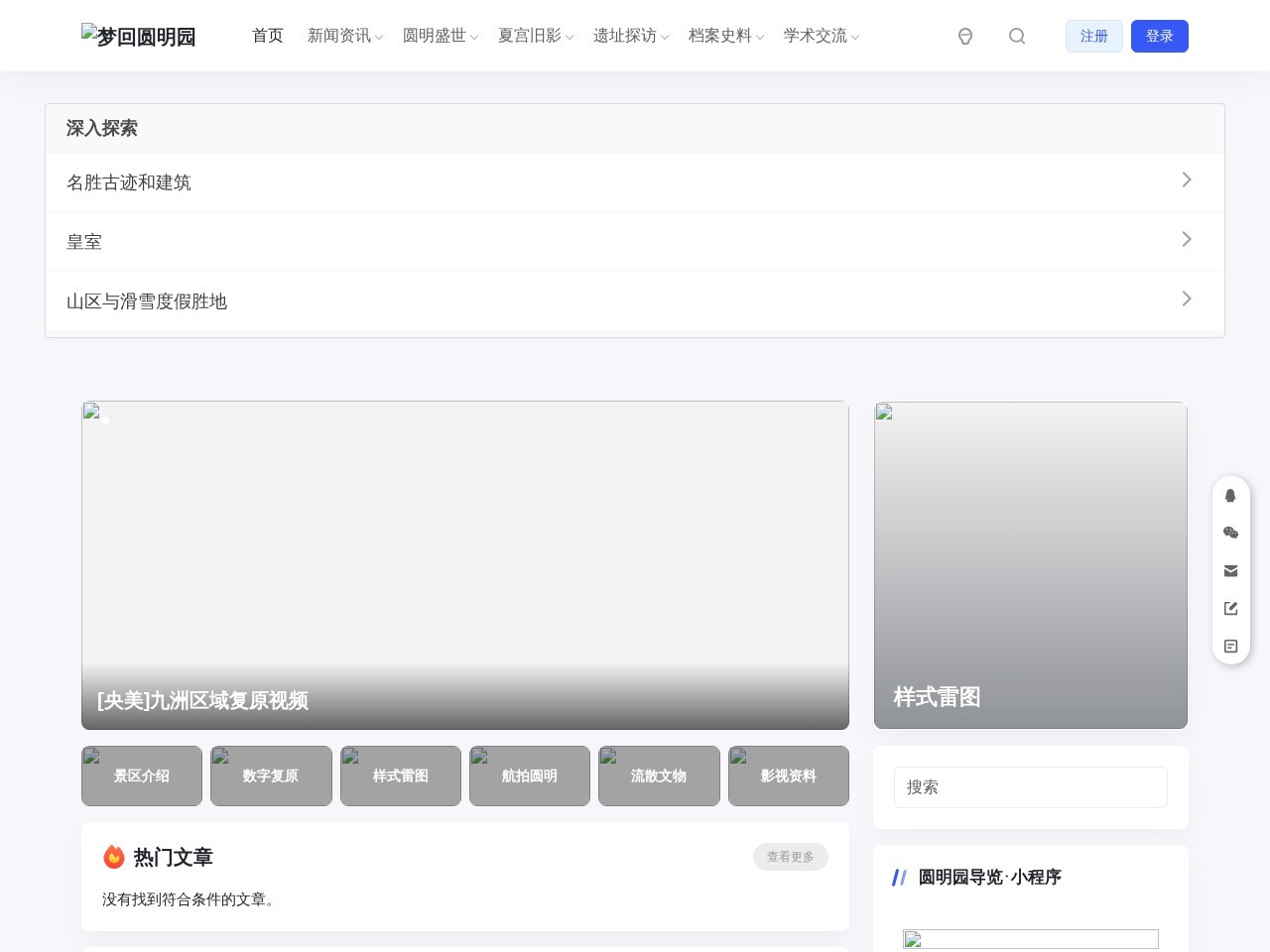Click the 注册 register button
The width and height of the screenshot is (1270, 952).
1094,36
